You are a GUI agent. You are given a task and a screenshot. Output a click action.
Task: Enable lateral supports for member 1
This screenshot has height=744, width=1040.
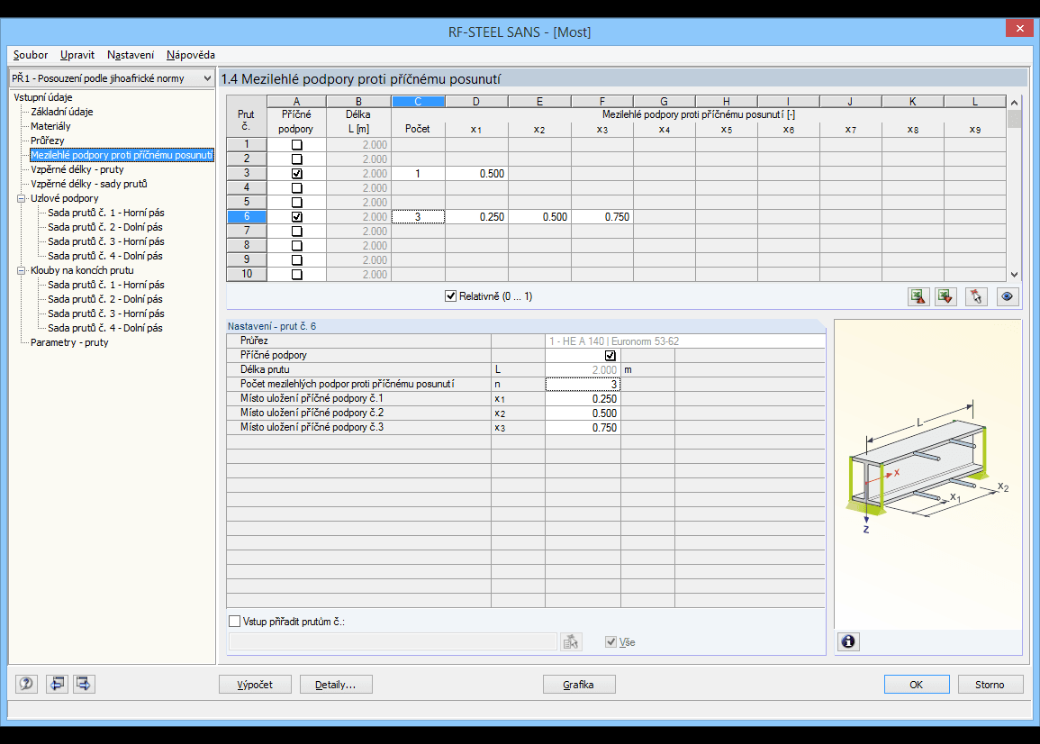click(x=296, y=145)
